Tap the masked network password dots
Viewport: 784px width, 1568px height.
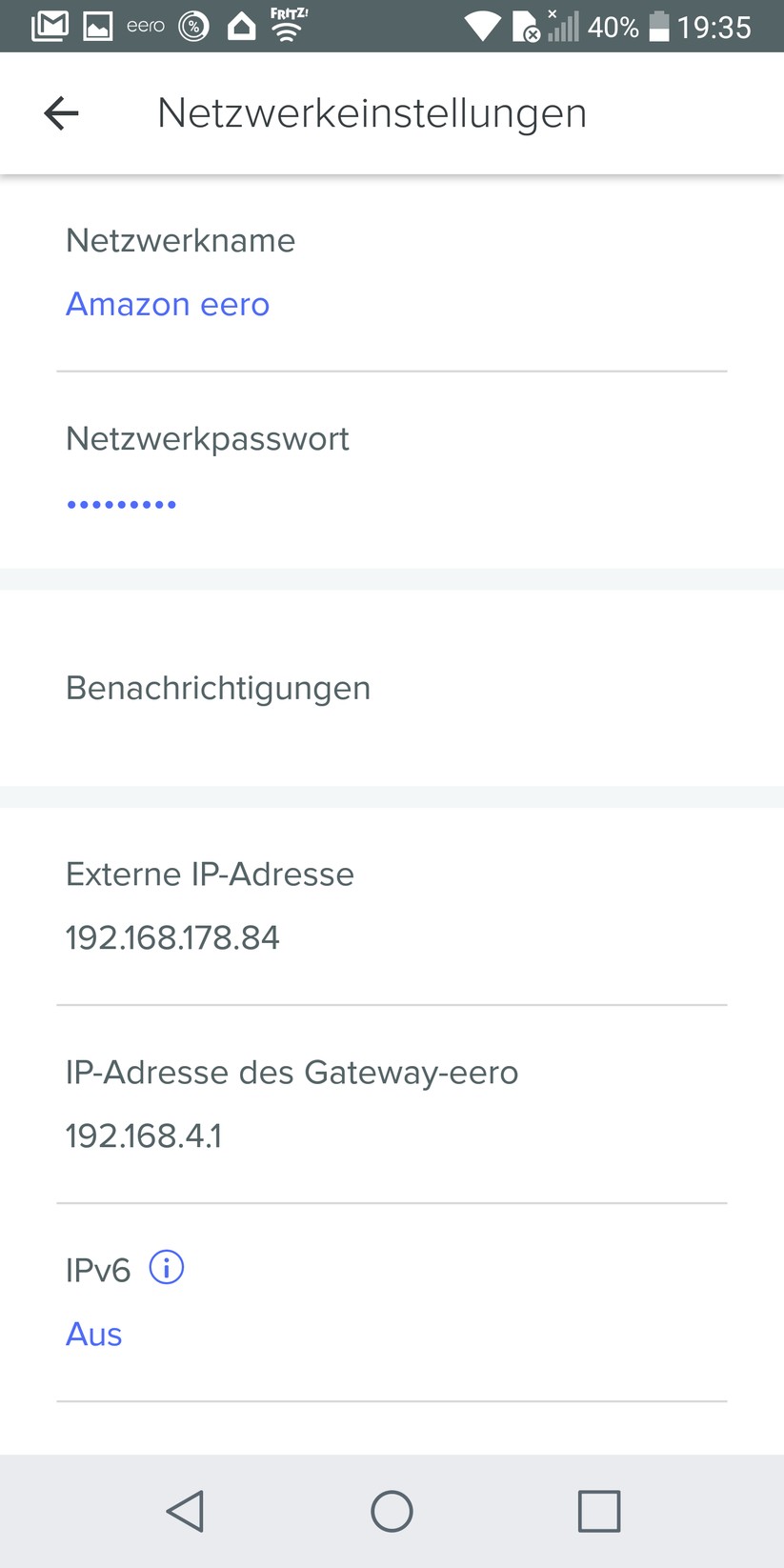[121, 504]
